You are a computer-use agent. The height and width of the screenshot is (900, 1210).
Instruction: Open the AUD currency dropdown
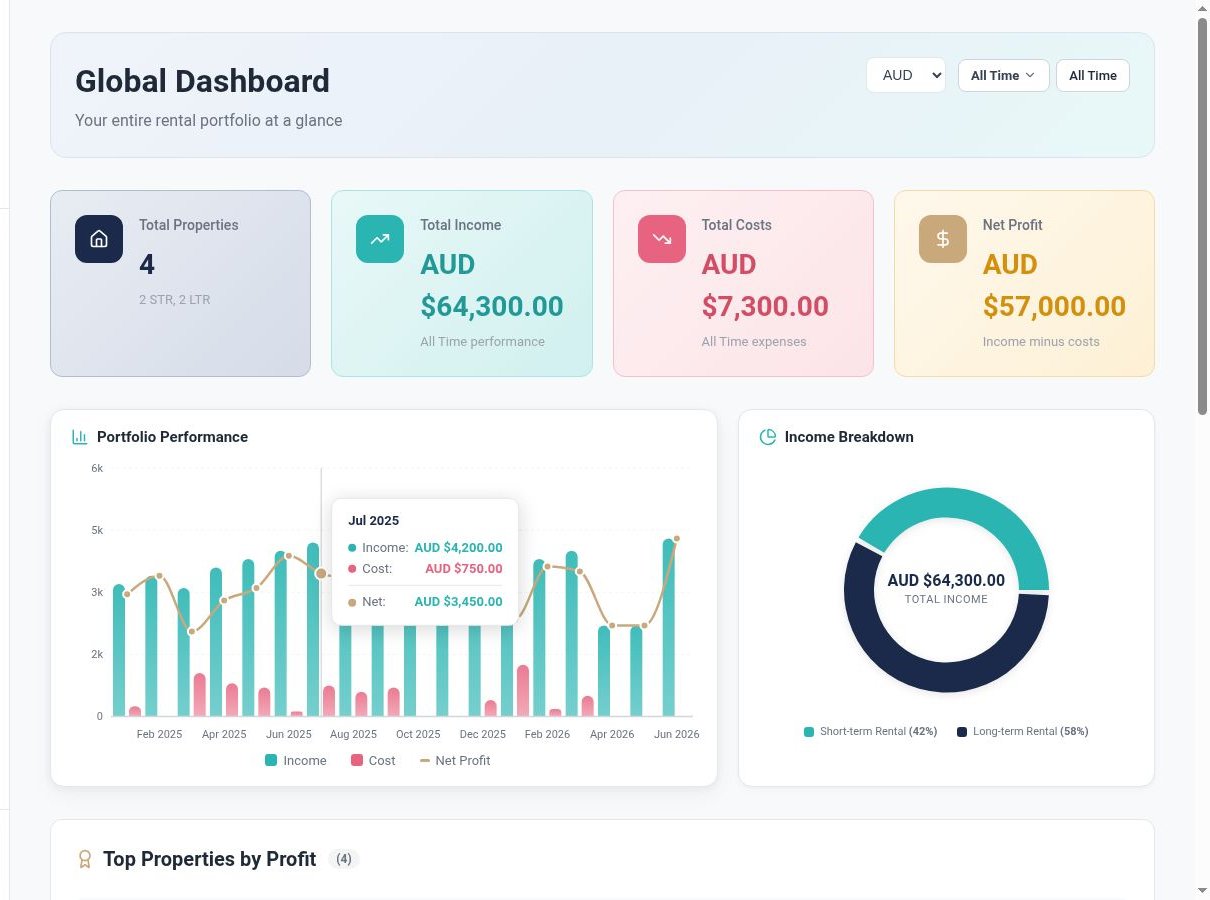click(x=906, y=75)
